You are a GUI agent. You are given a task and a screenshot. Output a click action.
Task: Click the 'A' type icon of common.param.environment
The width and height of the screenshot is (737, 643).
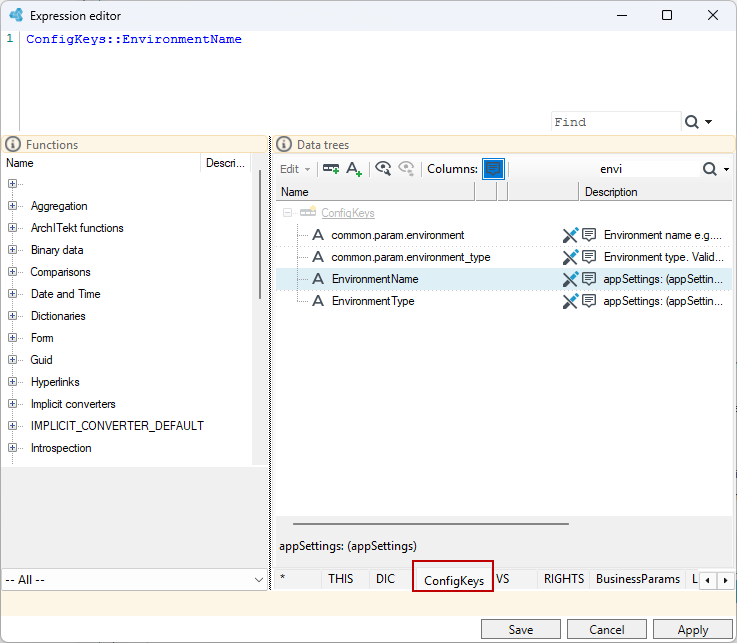(318, 235)
